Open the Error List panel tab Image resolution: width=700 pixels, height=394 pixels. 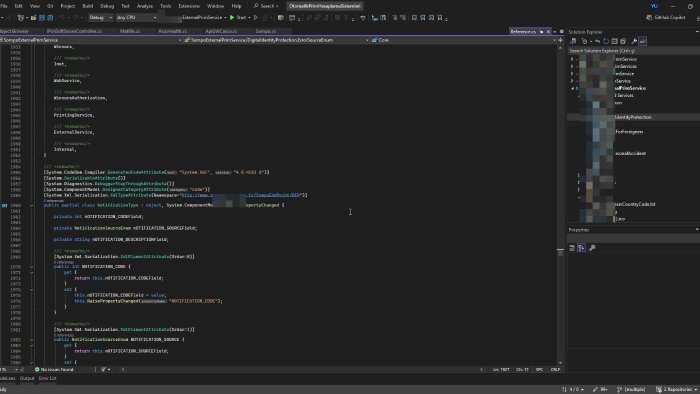[x=47, y=378]
